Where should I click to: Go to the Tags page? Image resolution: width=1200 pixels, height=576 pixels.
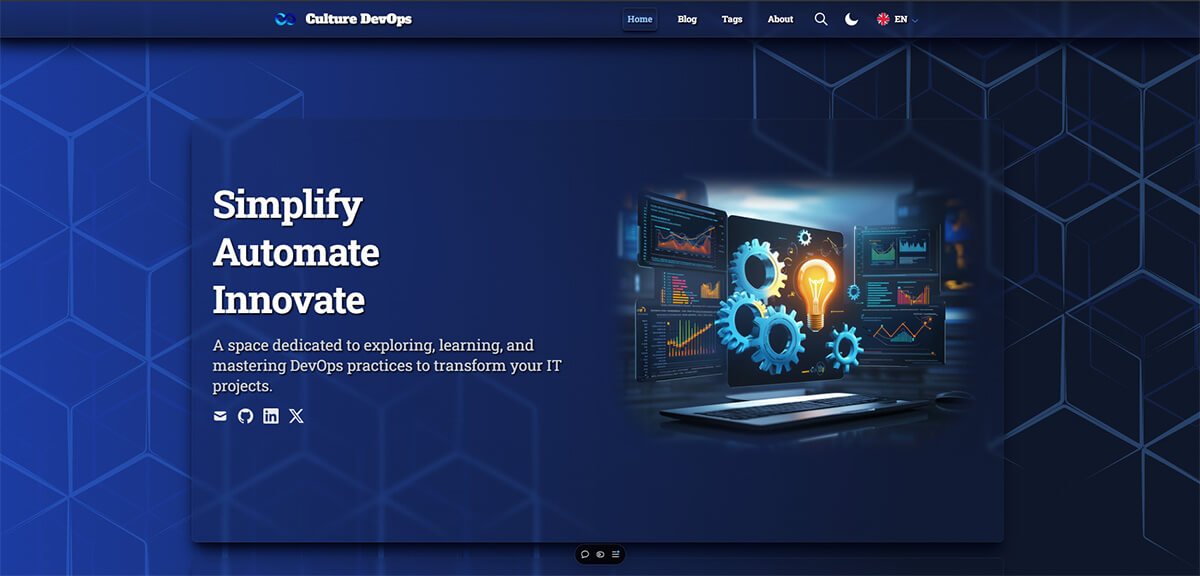click(732, 19)
